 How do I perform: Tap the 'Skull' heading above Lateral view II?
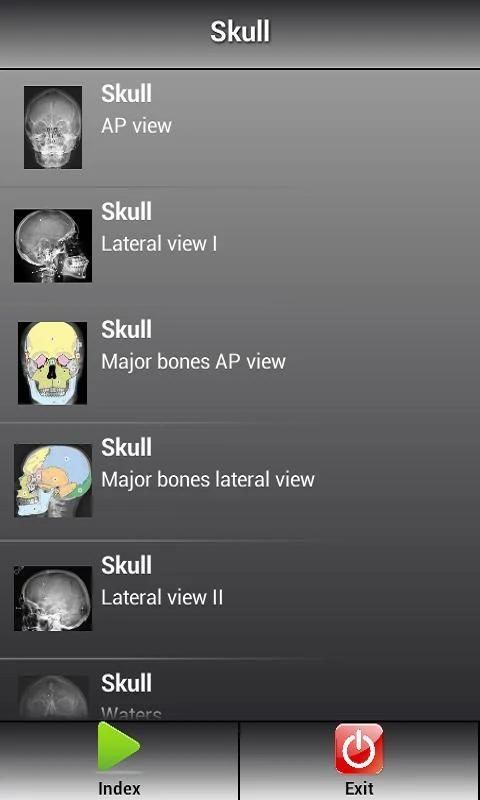[126, 565]
